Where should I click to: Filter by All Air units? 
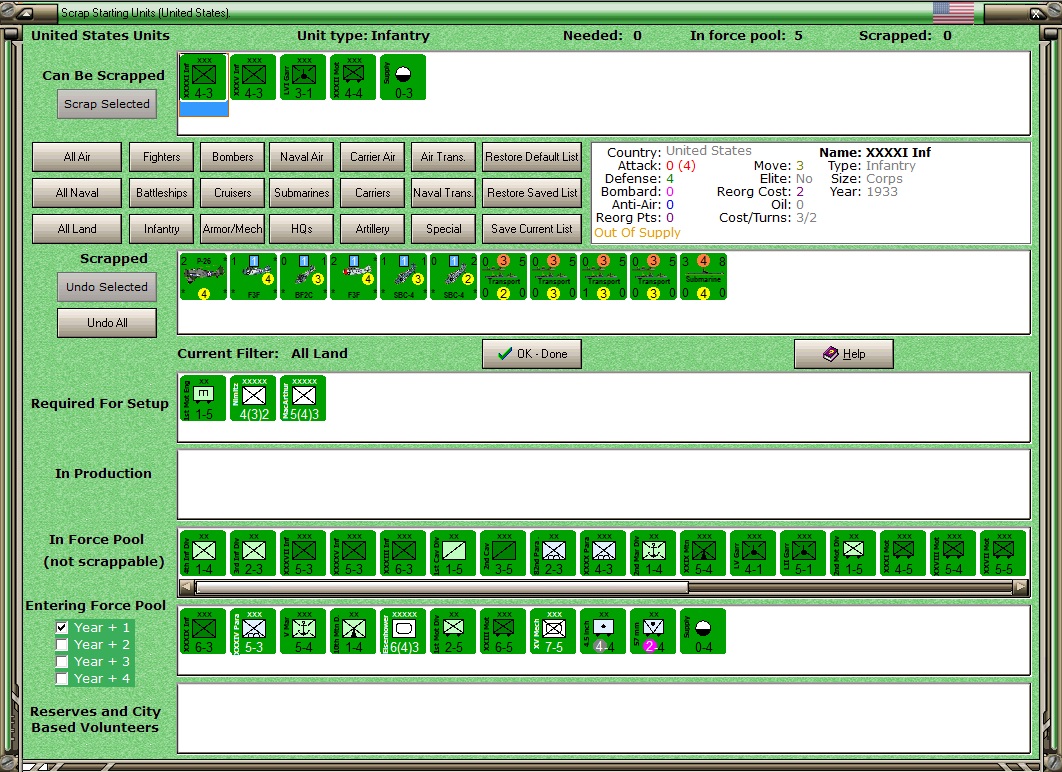(x=77, y=157)
